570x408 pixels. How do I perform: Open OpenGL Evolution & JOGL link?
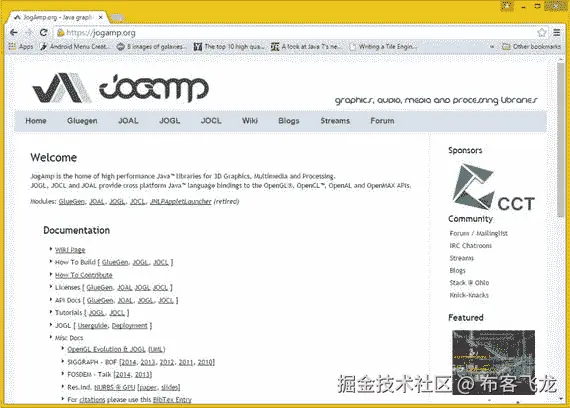point(107,349)
